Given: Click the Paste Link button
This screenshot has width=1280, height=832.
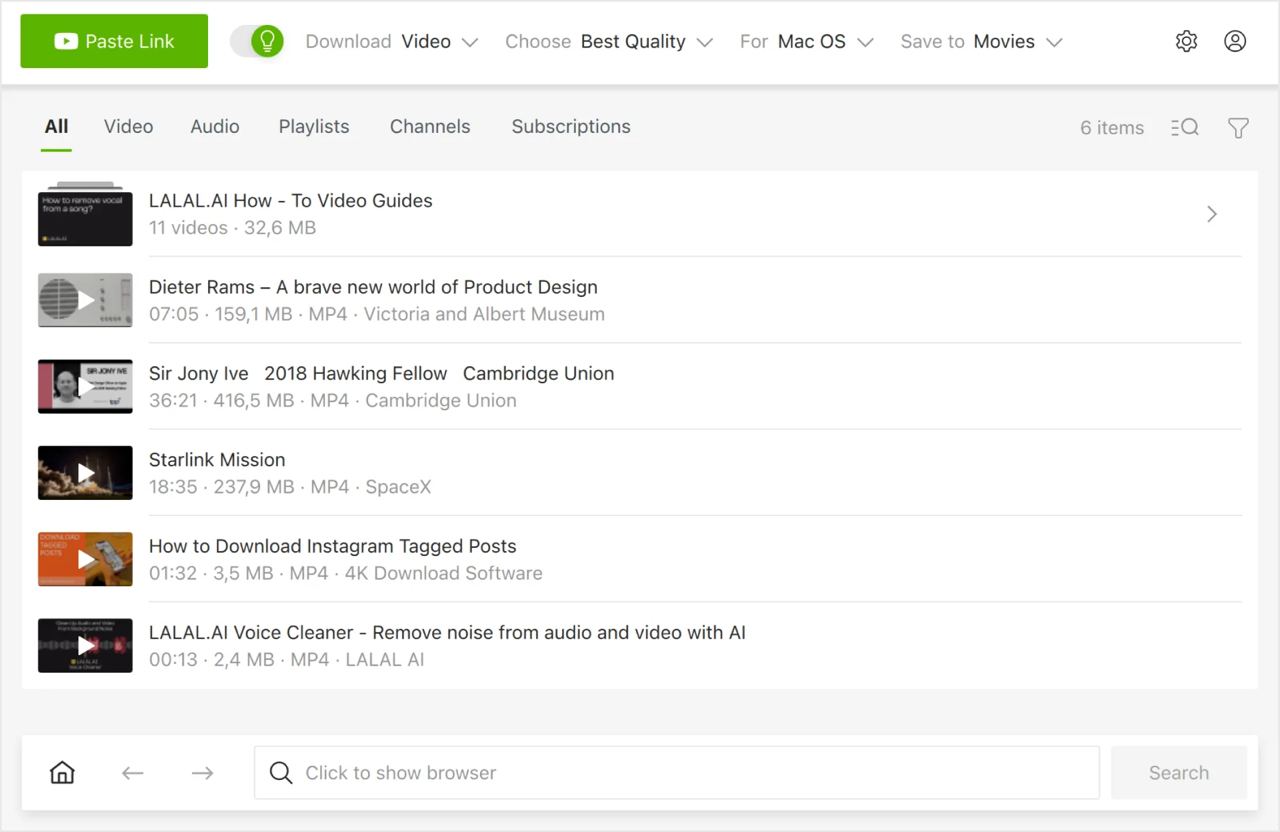Looking at the screenshot, I should 113,41.
